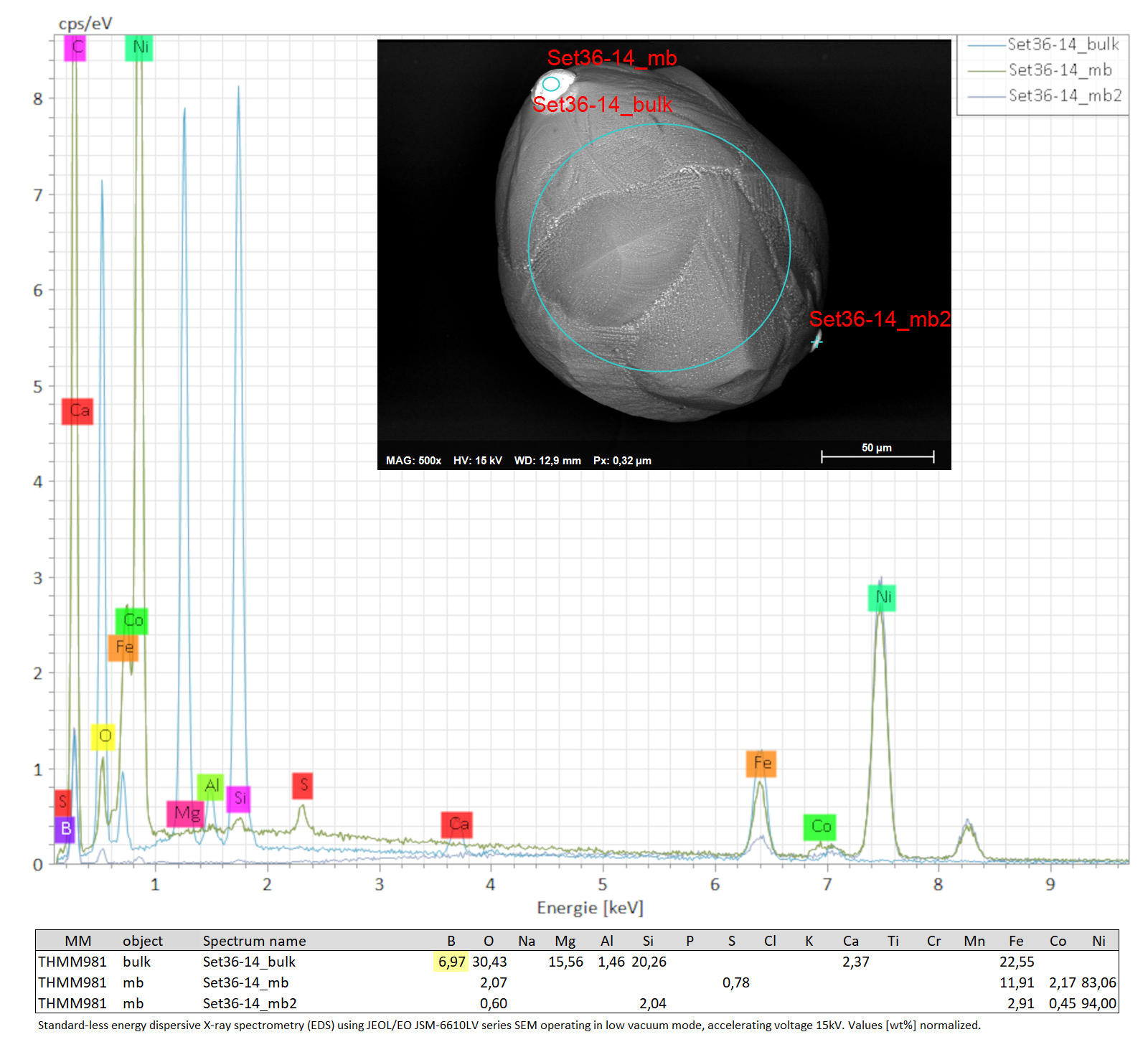The image size is (1148, 1042).
Task: Click the 2,04 Si value in the mb2 row
Action: (653, 1003)
